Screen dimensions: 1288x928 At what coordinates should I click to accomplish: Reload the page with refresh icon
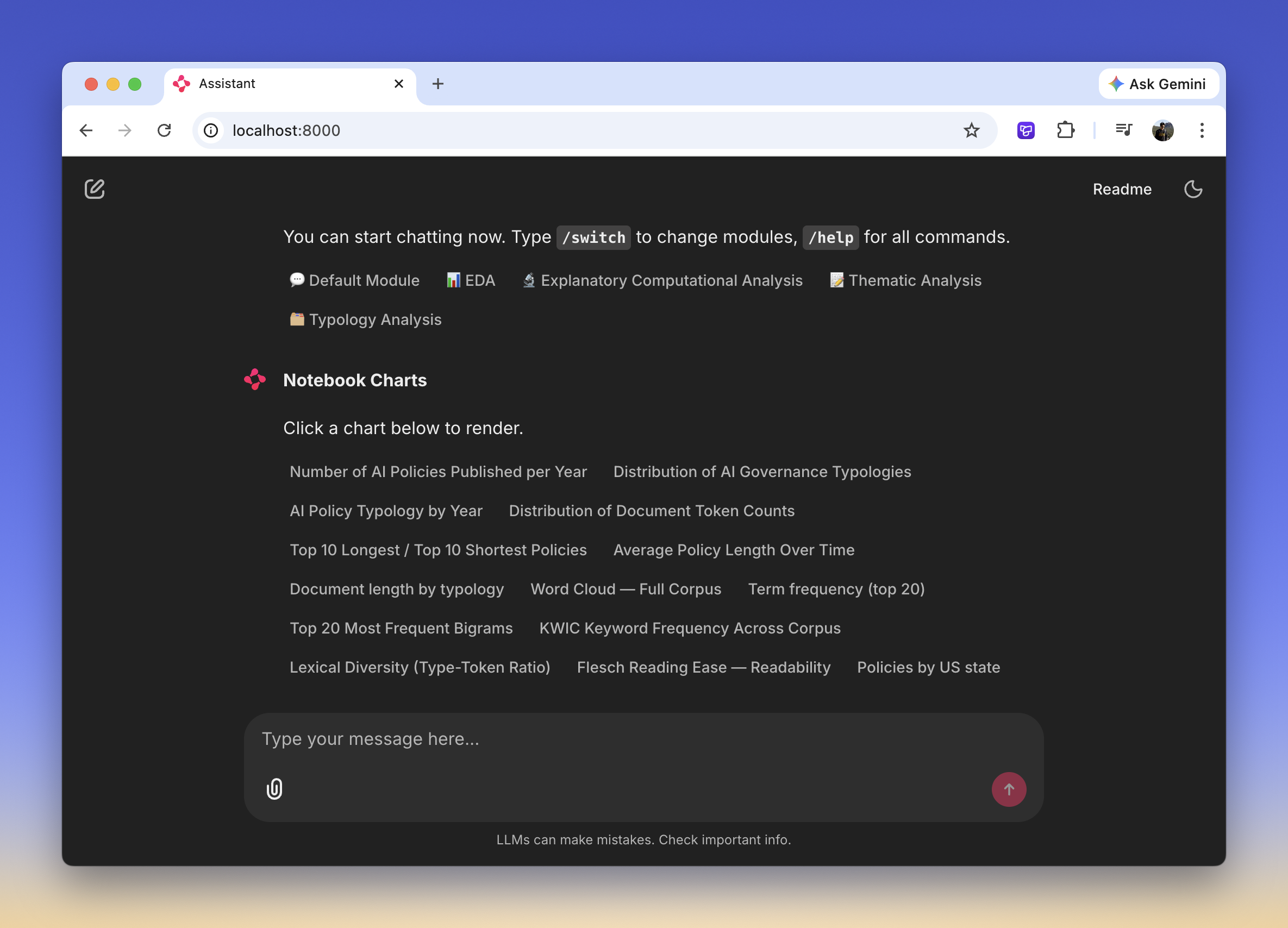pyautogui.click(x=164, y=130)
